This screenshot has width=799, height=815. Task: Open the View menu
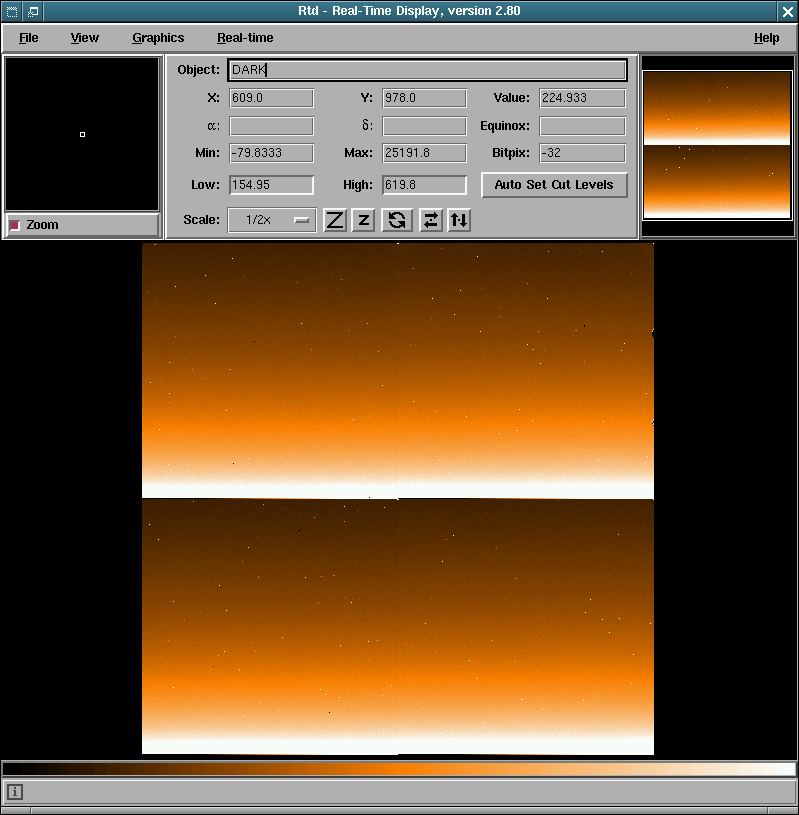click(x=85, y=38)
